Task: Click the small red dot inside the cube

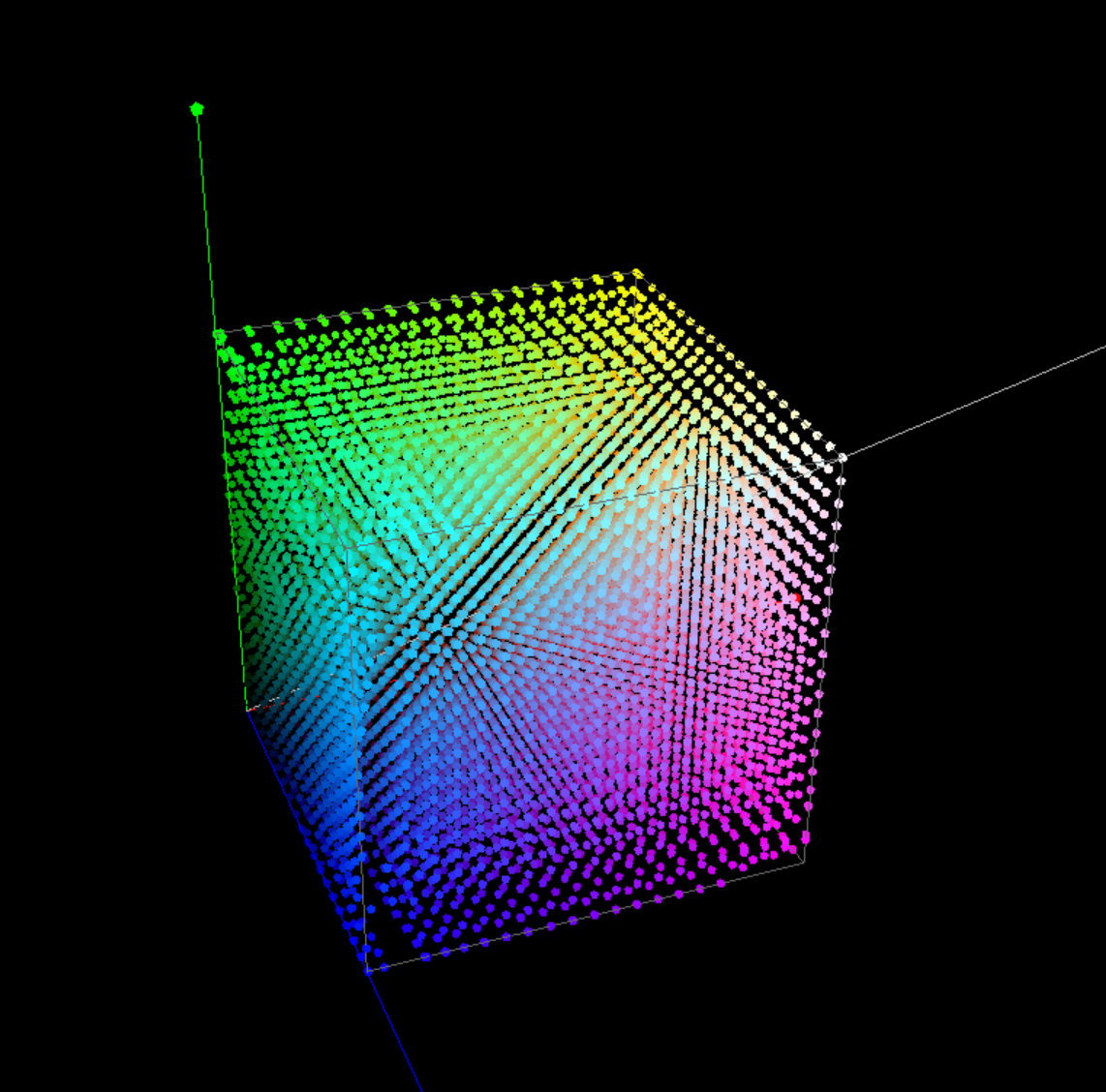Action: (x=796, y=598)
